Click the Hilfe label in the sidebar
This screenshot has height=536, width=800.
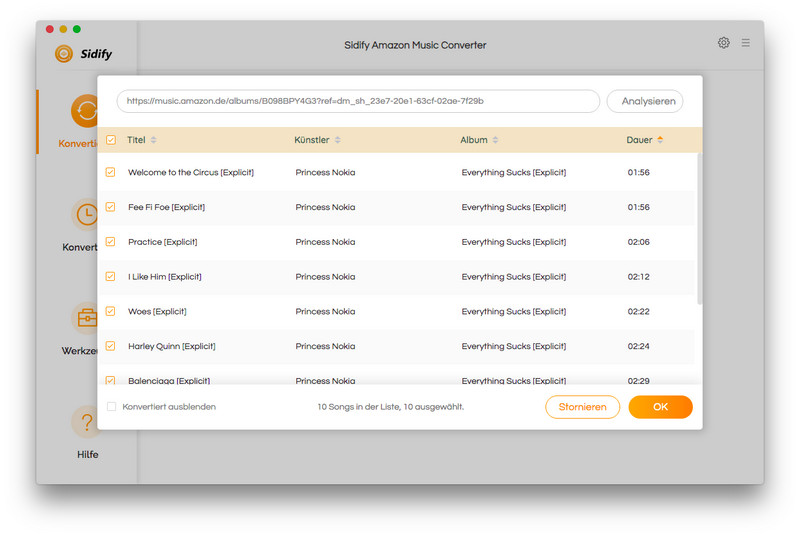point(88,454)
